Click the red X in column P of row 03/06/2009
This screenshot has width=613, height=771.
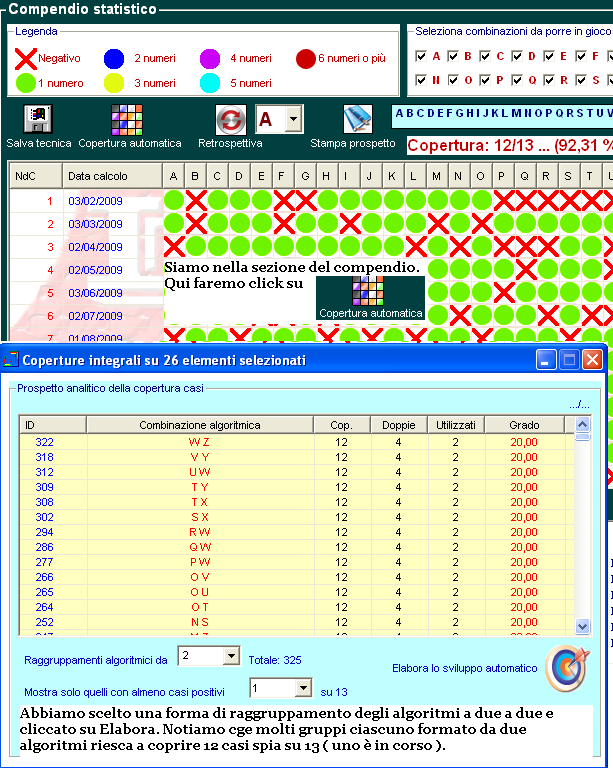coord(504,292)
